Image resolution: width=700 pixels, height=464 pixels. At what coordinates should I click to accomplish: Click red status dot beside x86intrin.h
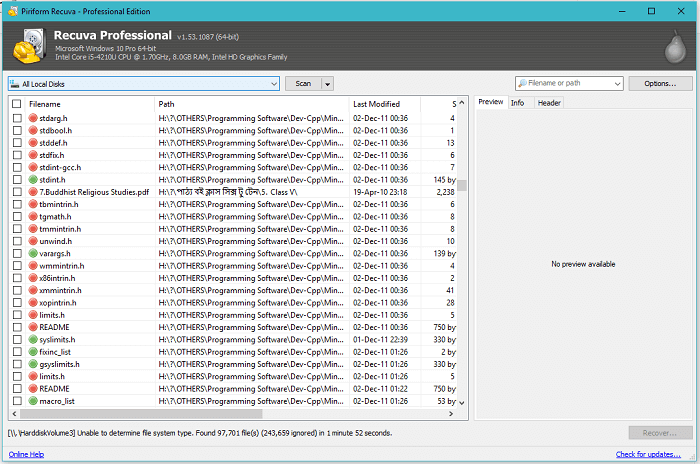33,278
